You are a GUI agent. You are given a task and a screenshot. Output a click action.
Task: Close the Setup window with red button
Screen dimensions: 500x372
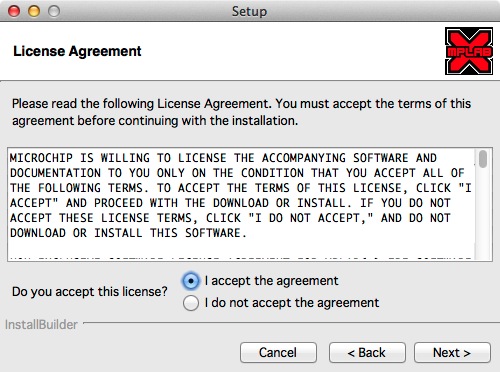click(x=14, y=11)
